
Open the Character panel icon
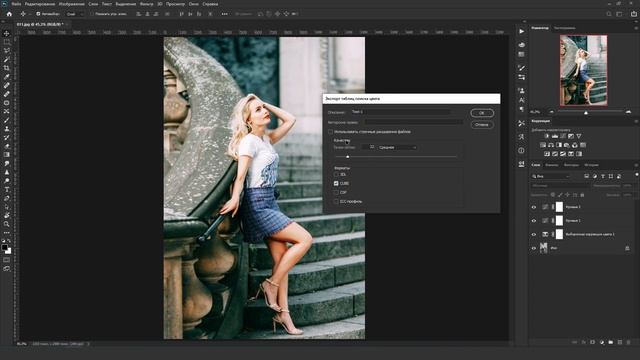coord(522,100)
